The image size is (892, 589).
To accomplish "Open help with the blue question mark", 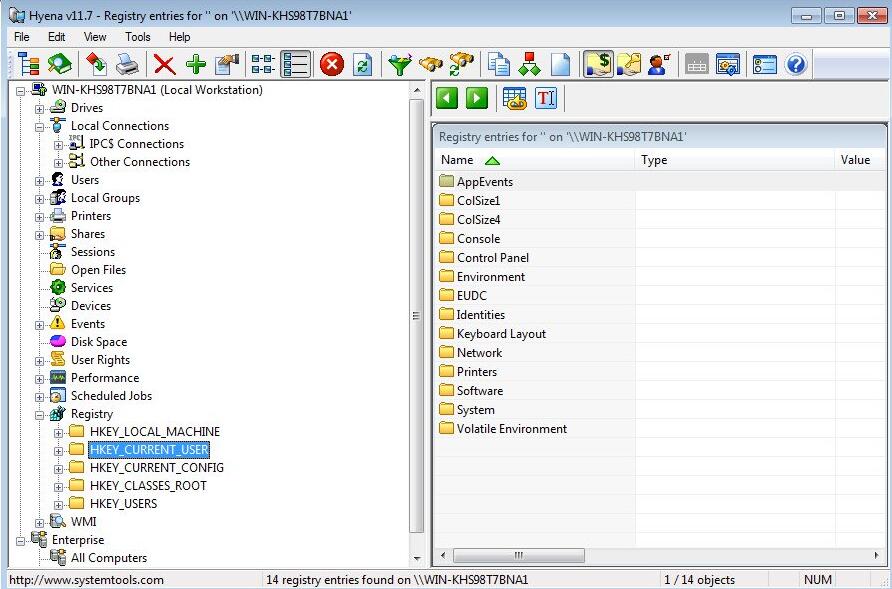I will coord(795,64).
